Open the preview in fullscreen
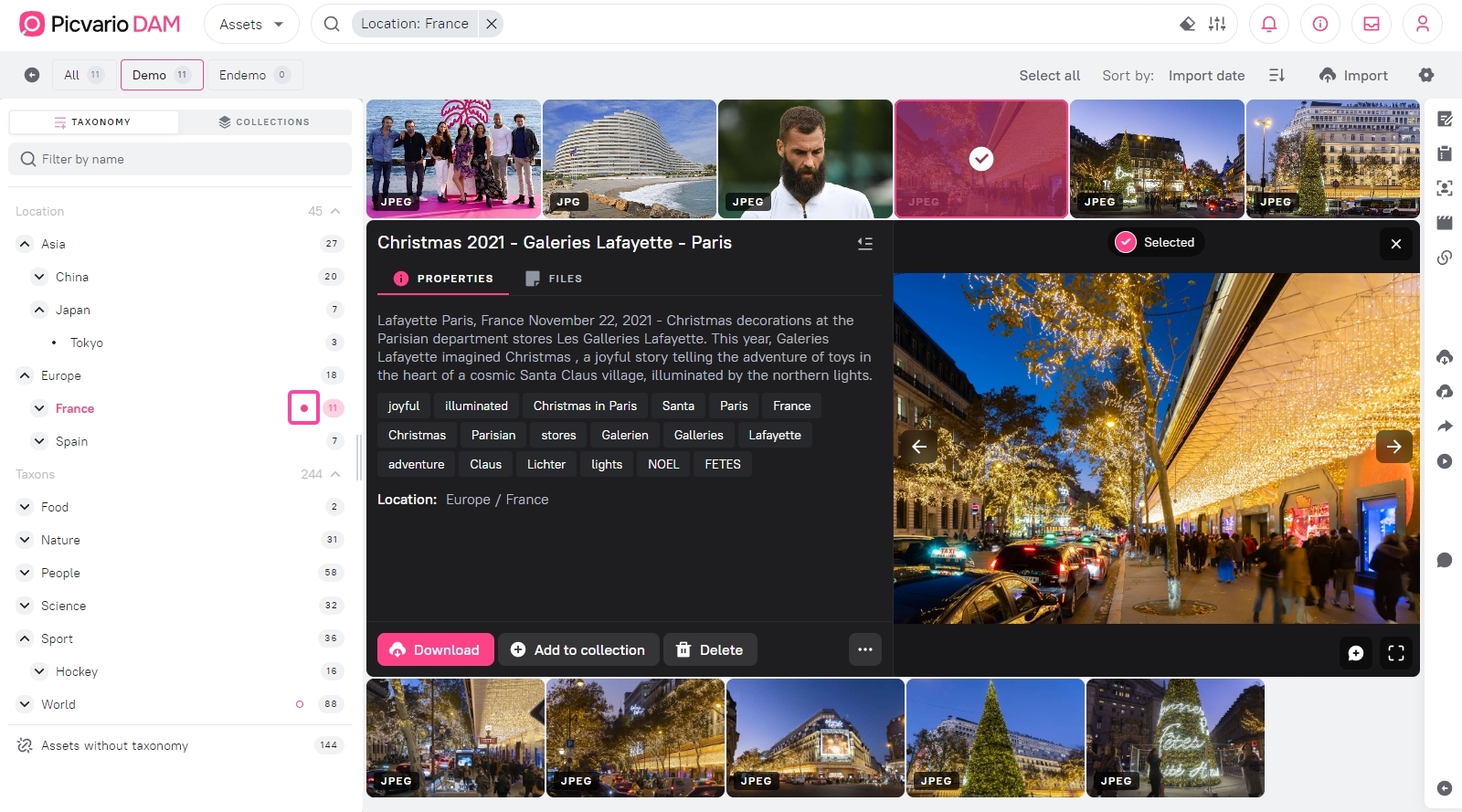The width and height of the screenshot is (1462, 812). pyautogui.click(x=1396, y=653)
